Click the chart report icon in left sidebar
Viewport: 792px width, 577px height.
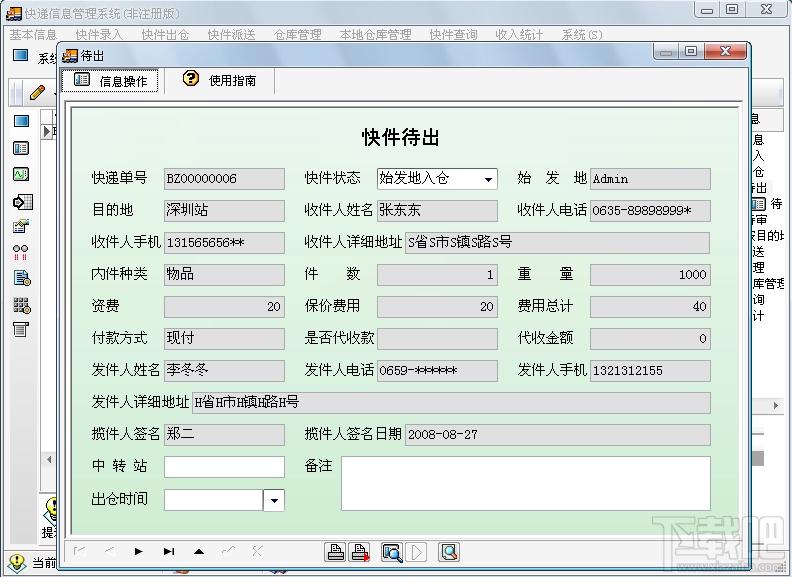pos(21,226)
